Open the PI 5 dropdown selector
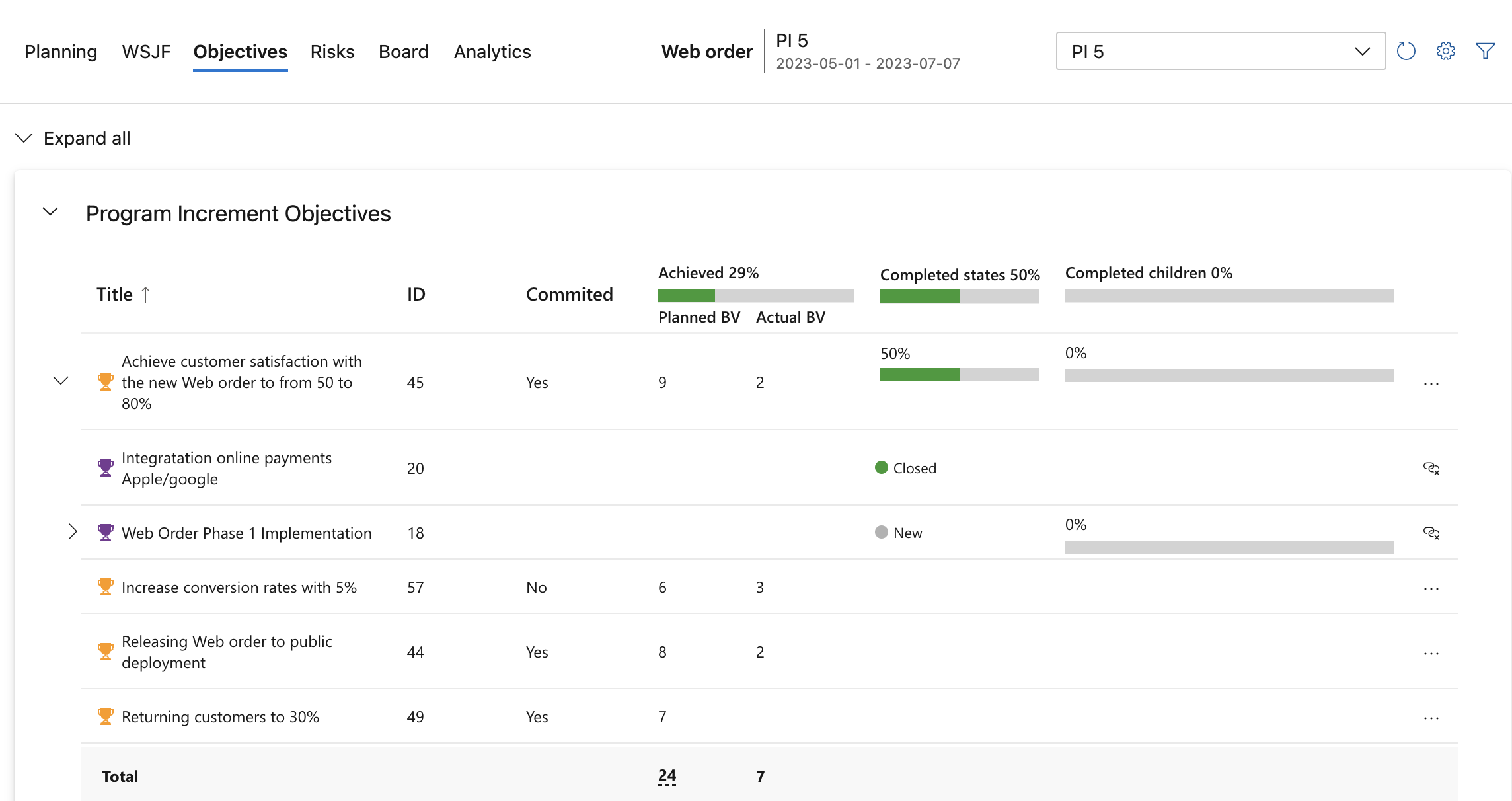 [x=1220, y=51]
